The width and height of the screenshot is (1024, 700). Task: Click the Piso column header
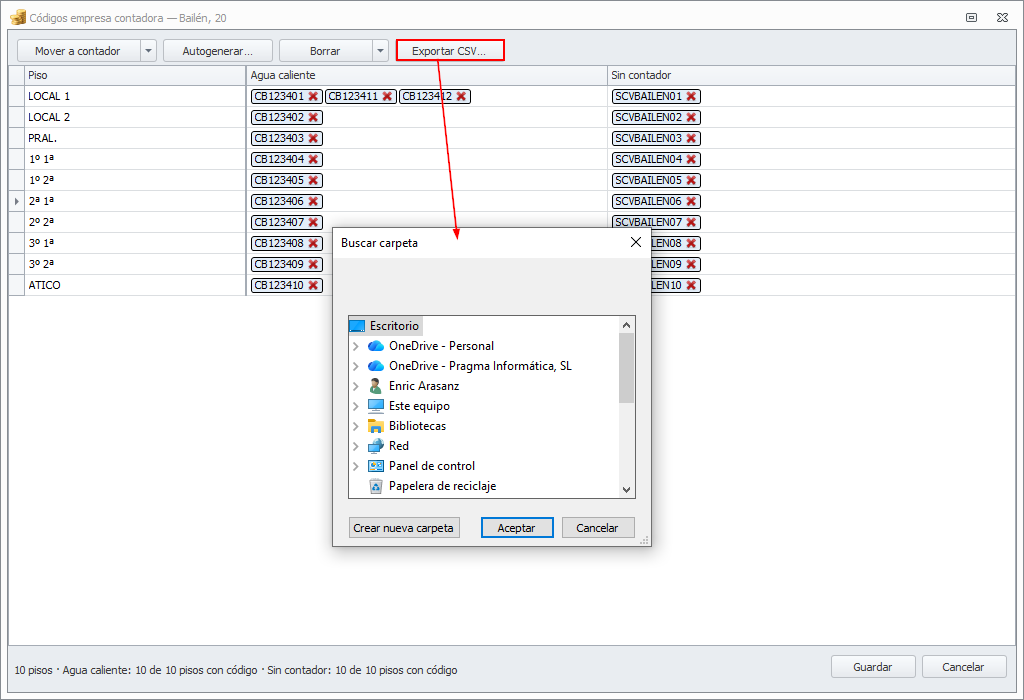(x=135, y=75)
